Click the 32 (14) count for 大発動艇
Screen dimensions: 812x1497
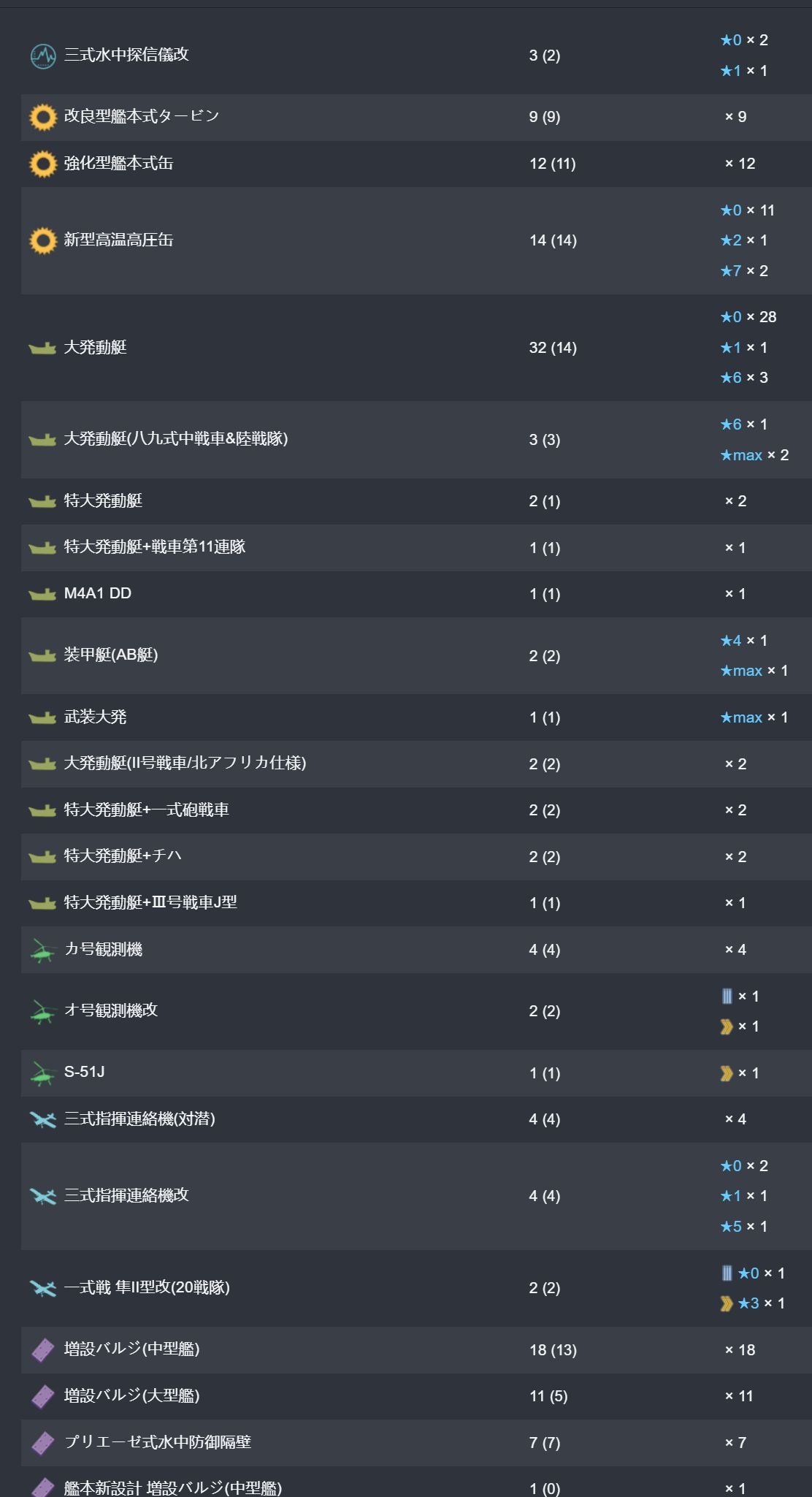pos(553,348)
